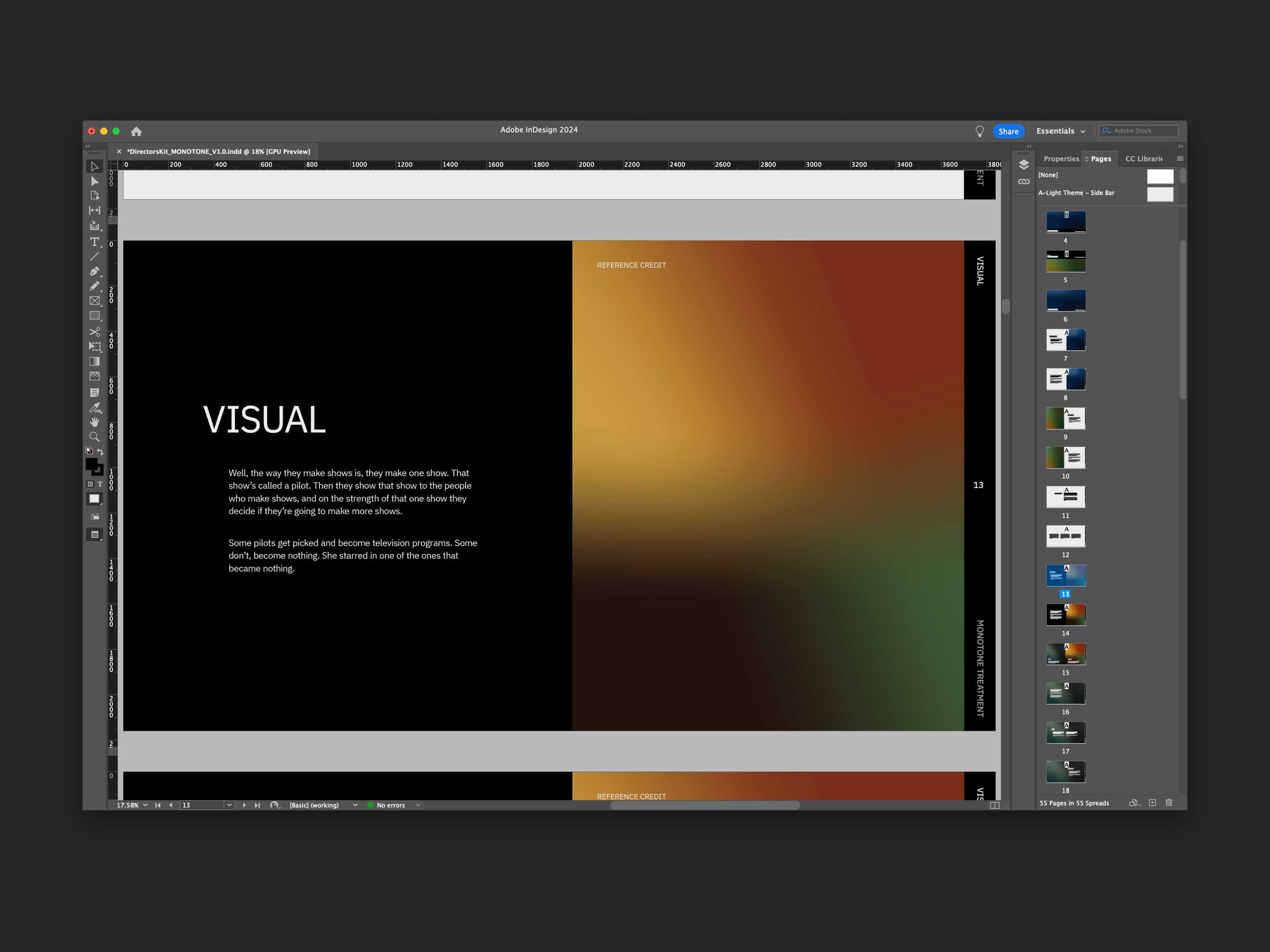Viewport: 1270px width, 952px height.
Task: Go to first page button
Action: click(158, 805)
